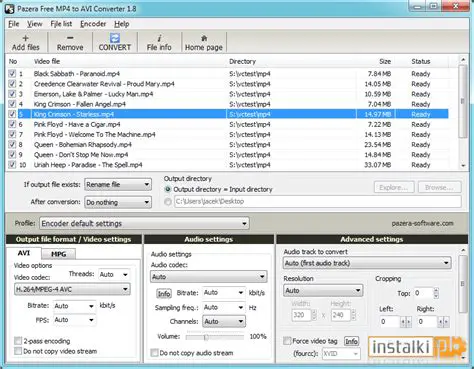Screen dimensions: 474x369
Task: Open the After conversion dropdown
Action: [x=118, y=202]
